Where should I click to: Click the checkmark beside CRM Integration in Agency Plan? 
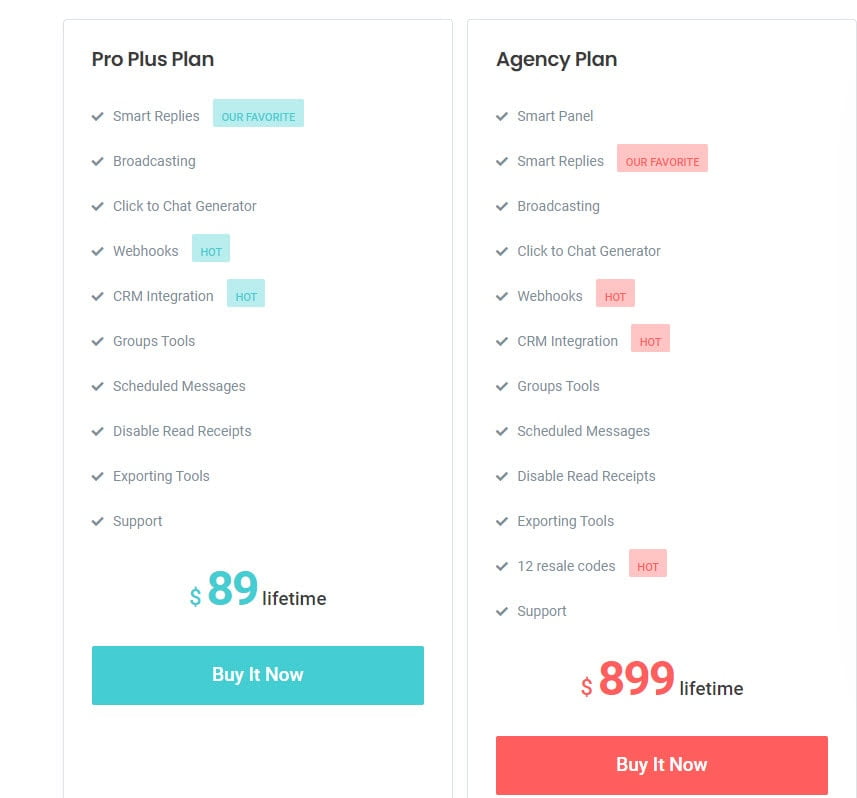coord(502,341)
